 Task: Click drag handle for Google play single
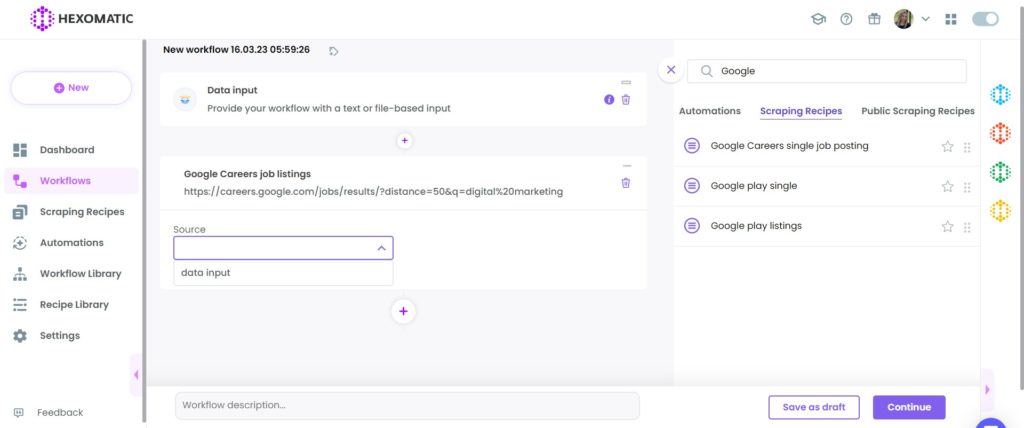click(967, 188)
